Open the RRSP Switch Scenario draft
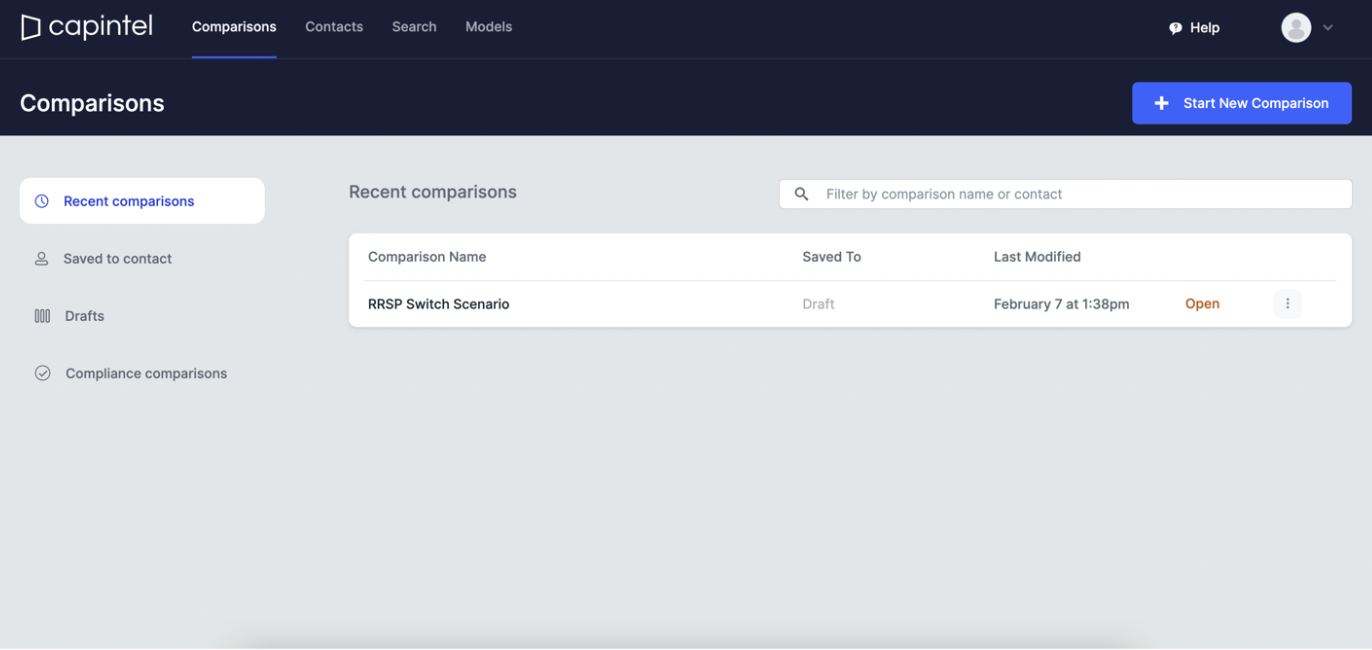Viewport: 1372px width, 650px height. point(1202,304)
